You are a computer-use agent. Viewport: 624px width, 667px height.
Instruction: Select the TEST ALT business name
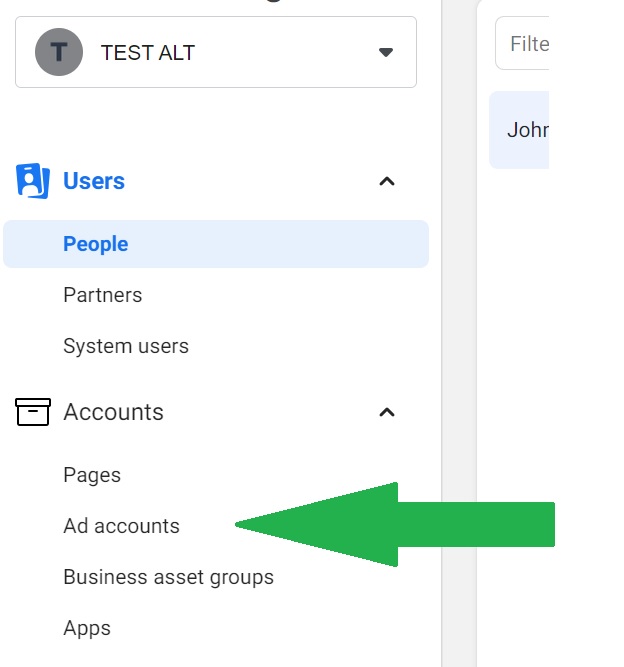148,53
